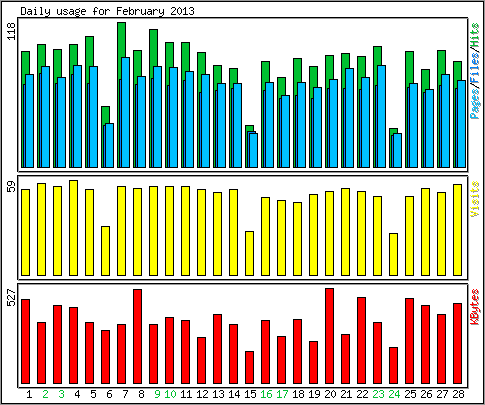
Task: Select the day "1" label on the x-axis
Action: click(x=29, y=394)
